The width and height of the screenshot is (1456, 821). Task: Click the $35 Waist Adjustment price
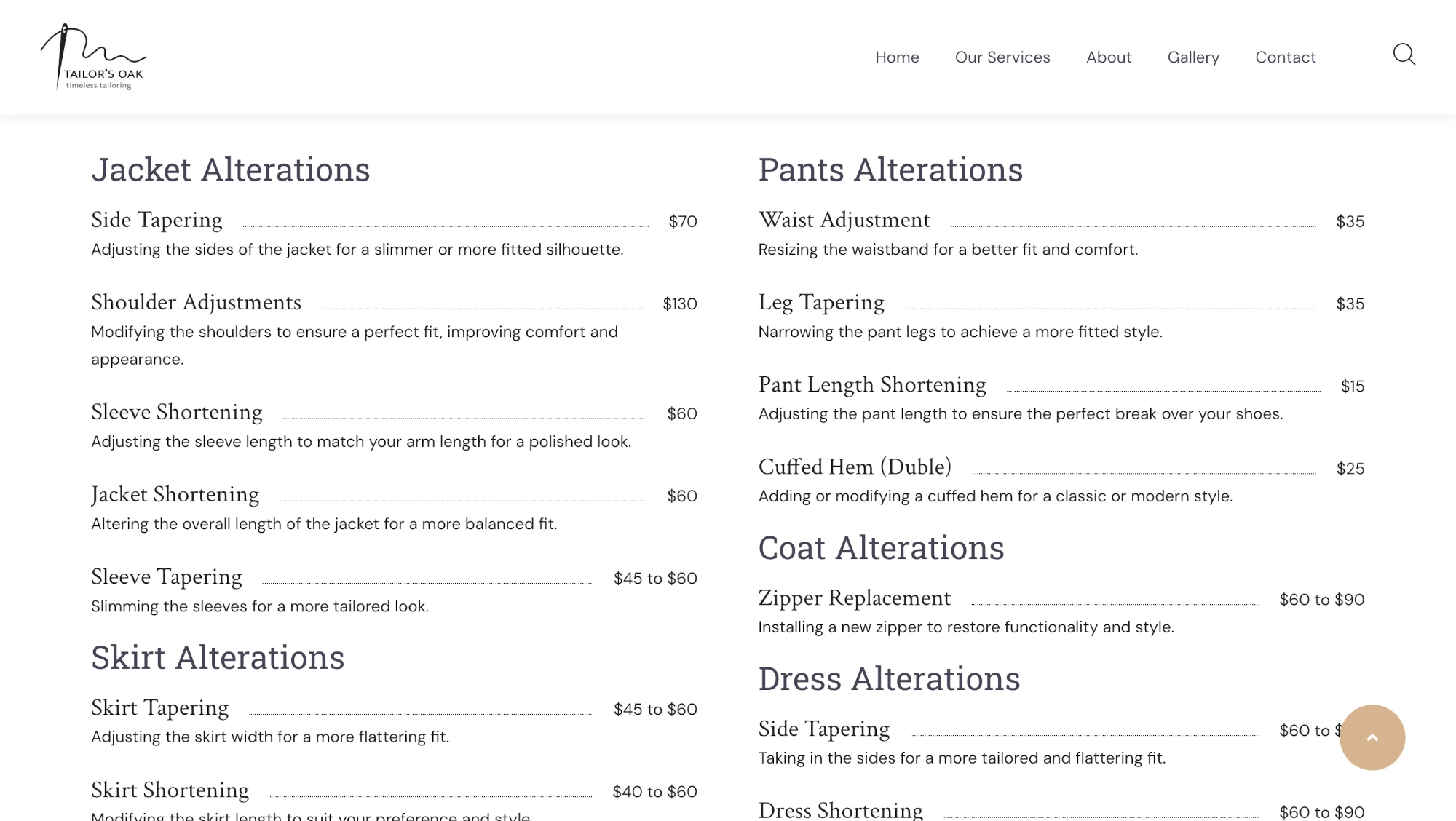(x=1350, y=221)
